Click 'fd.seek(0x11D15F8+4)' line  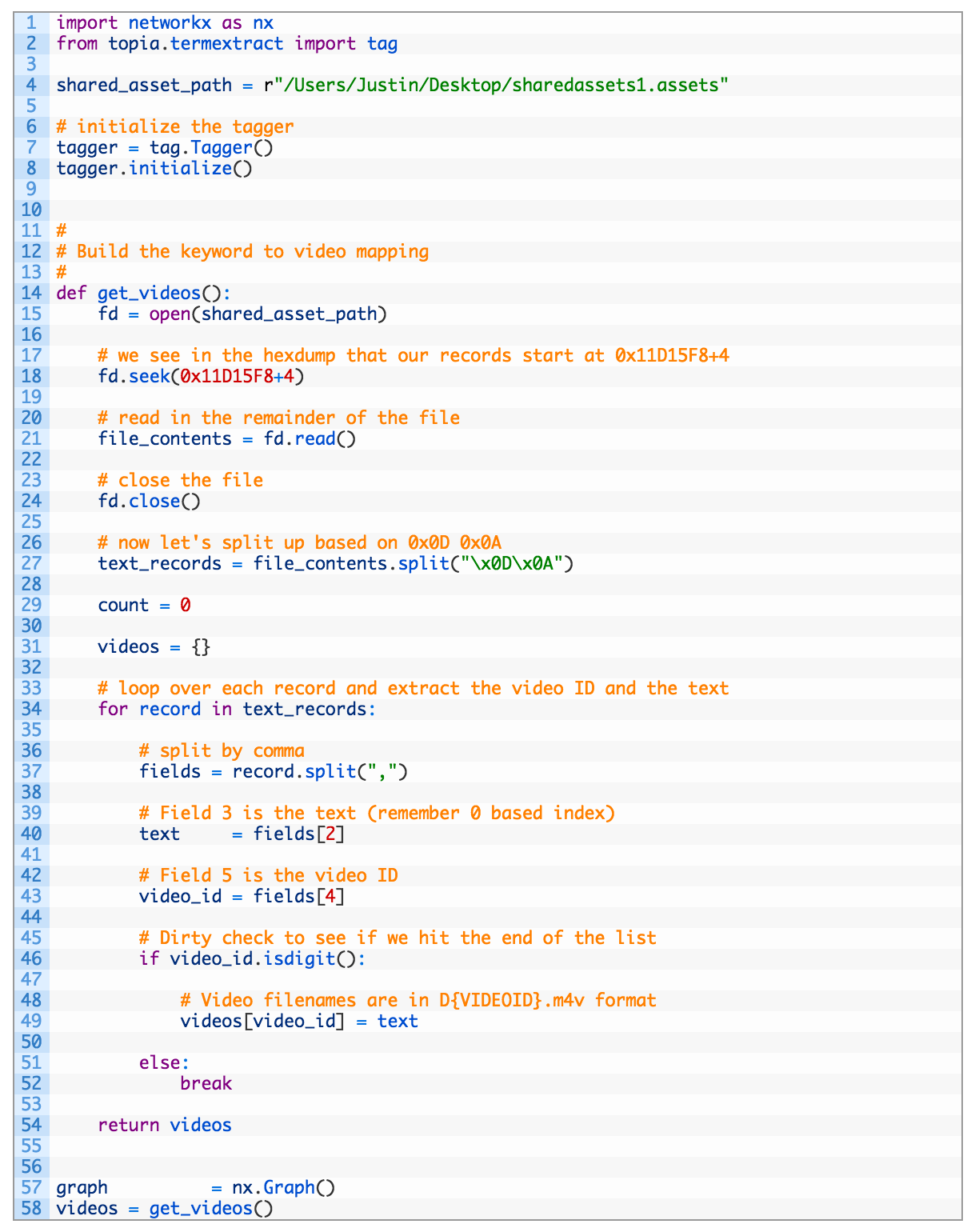point(202,376)
